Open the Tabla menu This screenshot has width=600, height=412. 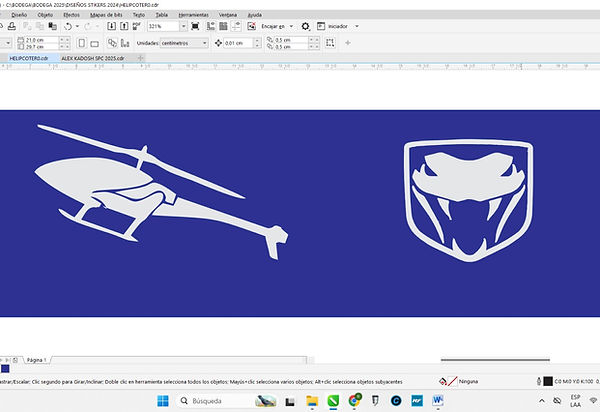point(161,15)
